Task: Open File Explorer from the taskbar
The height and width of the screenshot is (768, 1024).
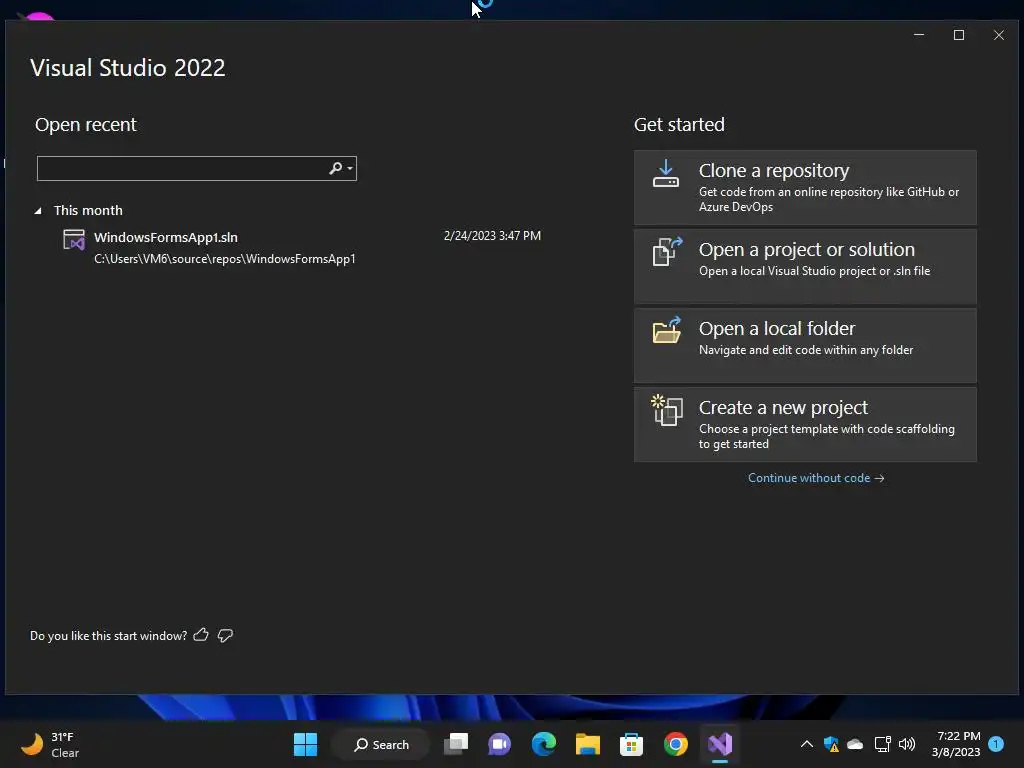Action: [x=588, y=744]
